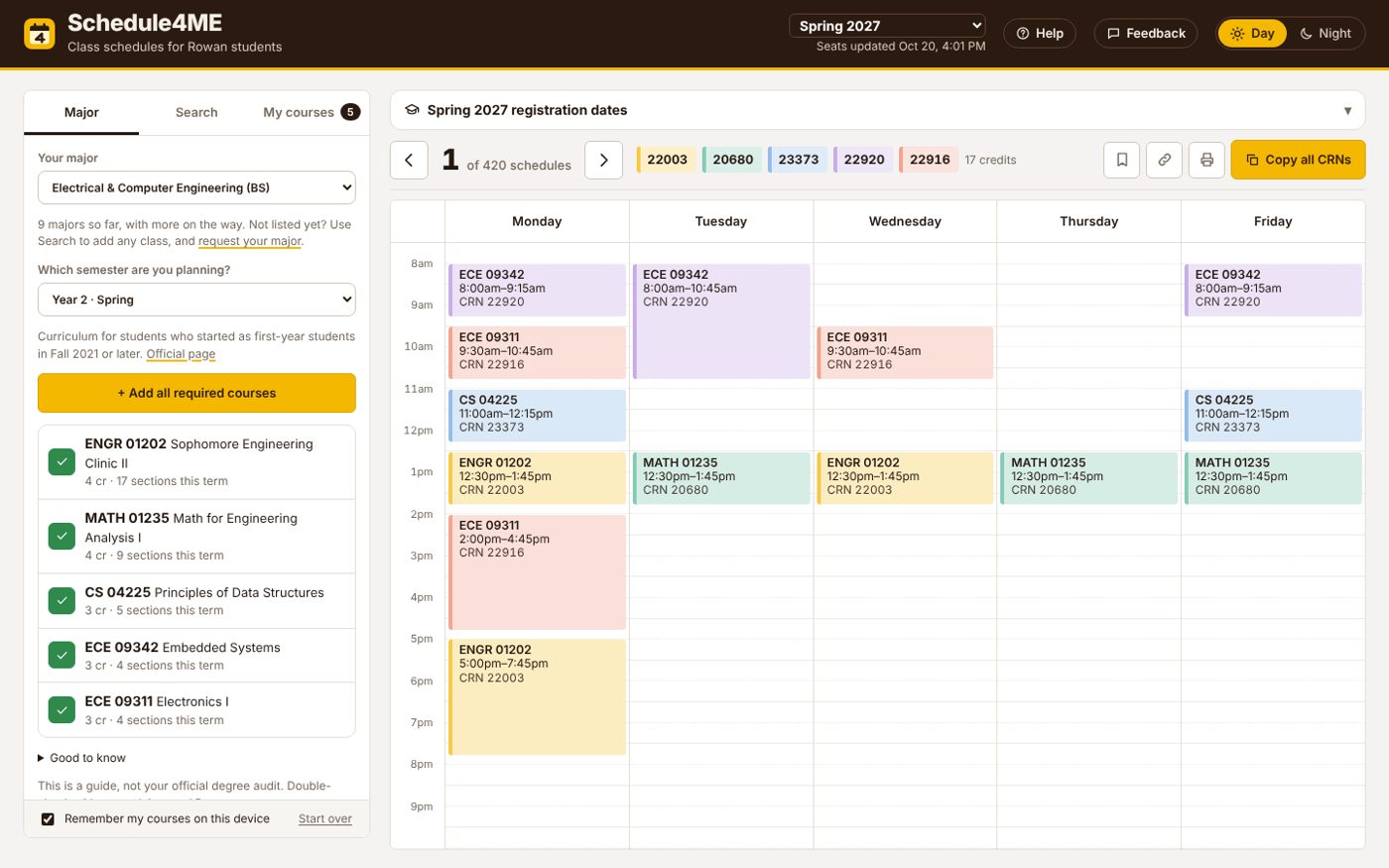The image size is (1389, 868).
Task: Click the red 22916 CRN chip
Action: tap(929, 160)
